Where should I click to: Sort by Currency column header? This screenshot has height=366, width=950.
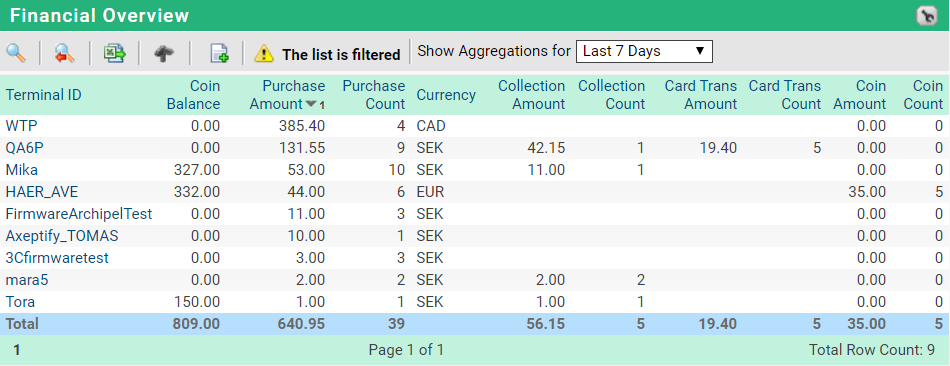(x=446, y=95)
